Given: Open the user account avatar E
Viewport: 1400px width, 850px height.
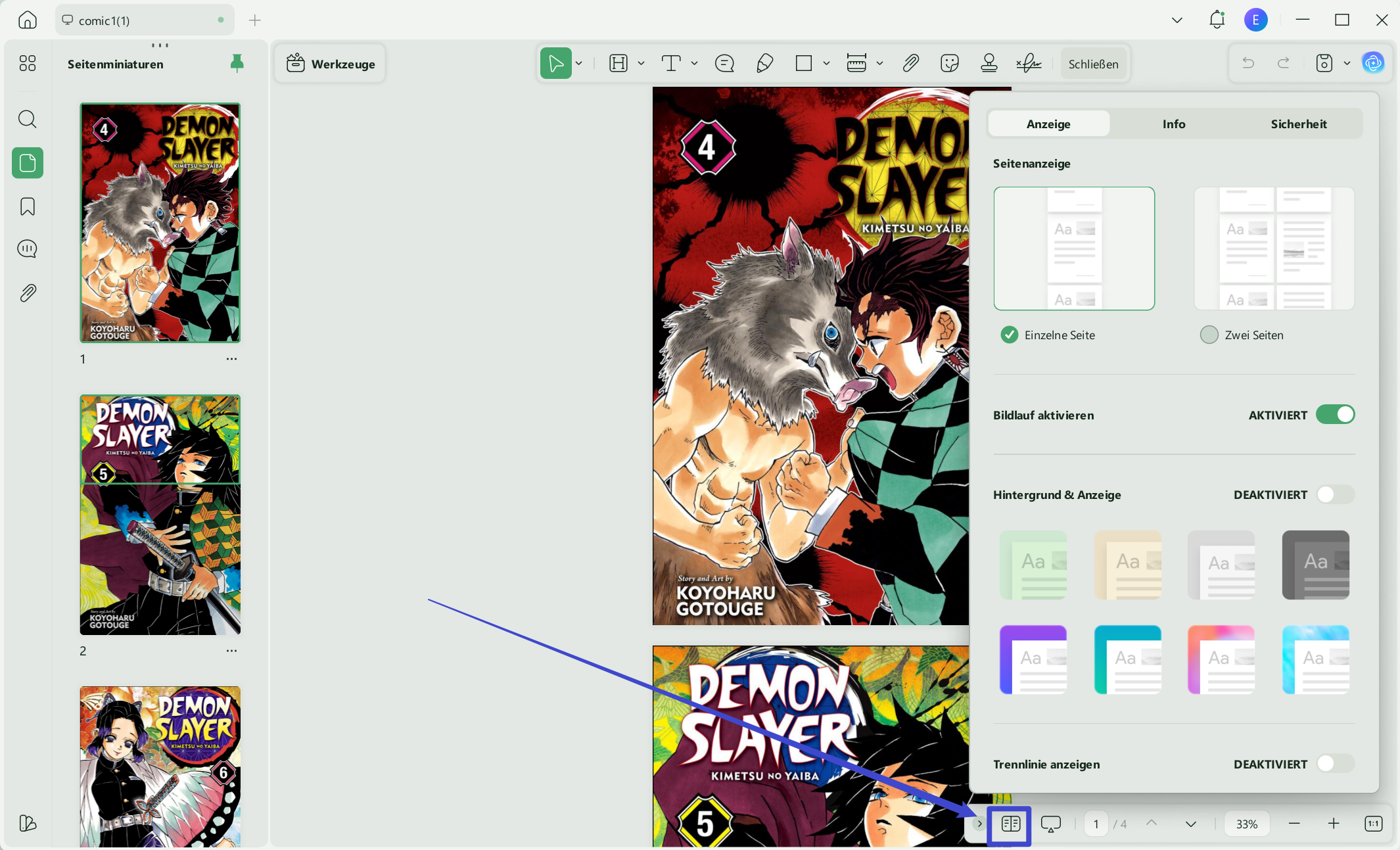Looking at the screenshot, I should point(1256,20).
